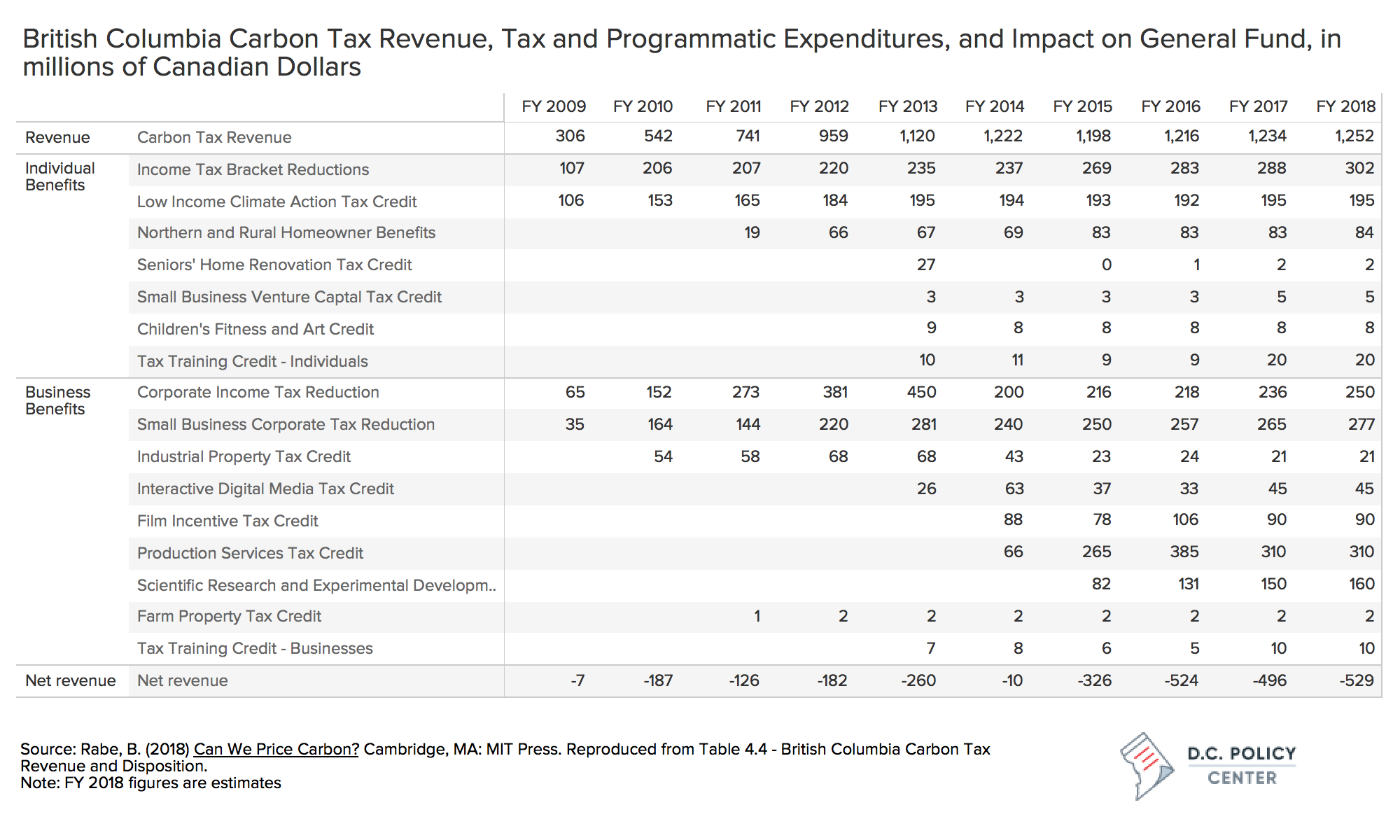Click the Business Benefits group heading
The image size is (1400, 840).
[58, 400]
